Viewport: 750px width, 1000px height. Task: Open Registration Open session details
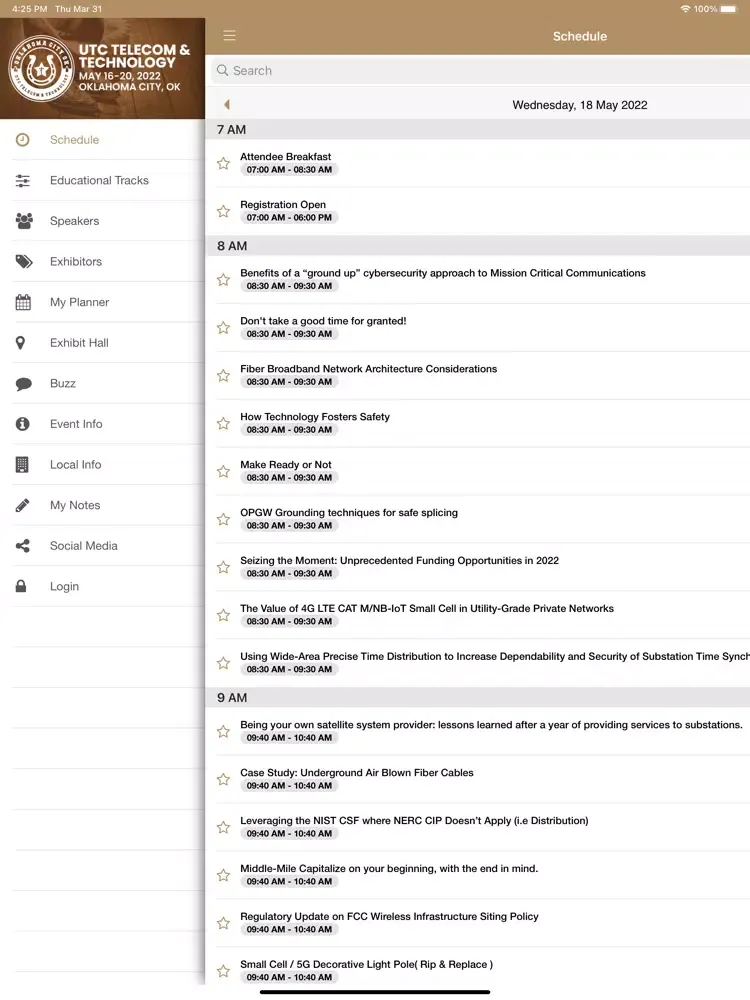click(x=478, y=211)
